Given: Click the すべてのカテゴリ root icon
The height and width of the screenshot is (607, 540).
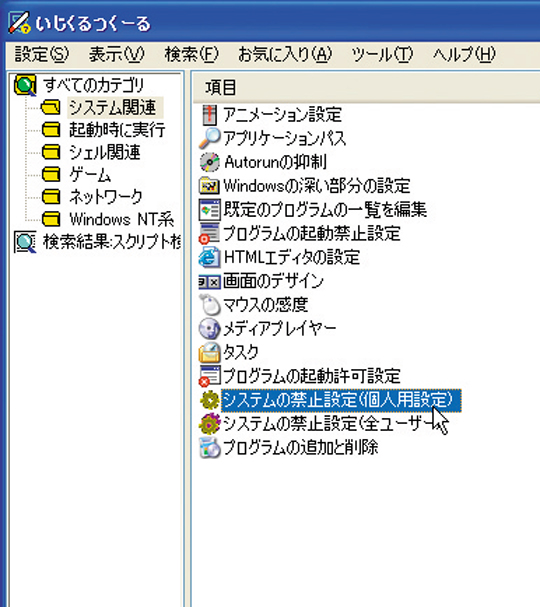Looking at the screenshot, I should coord(26,85).
